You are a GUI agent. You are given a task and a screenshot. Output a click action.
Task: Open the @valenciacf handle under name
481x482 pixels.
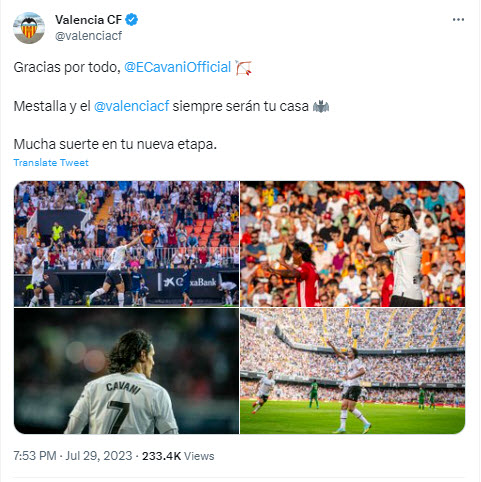(88, 36)
